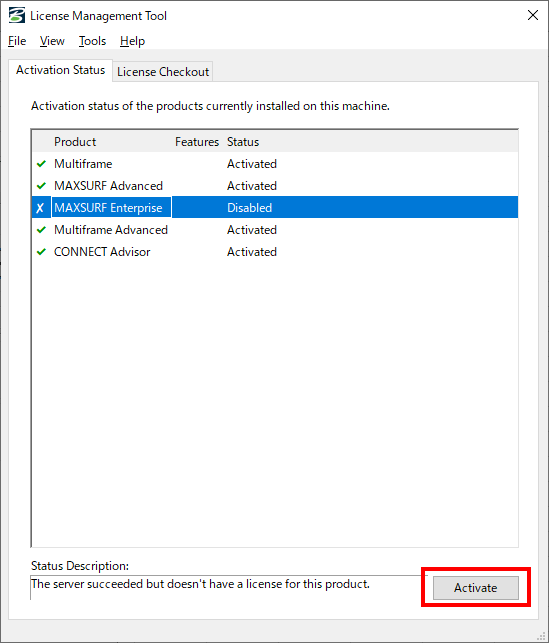Click the green checkmark beside Multiframe
The width and height of the screenshot is (549, 643).
point(41,164)
